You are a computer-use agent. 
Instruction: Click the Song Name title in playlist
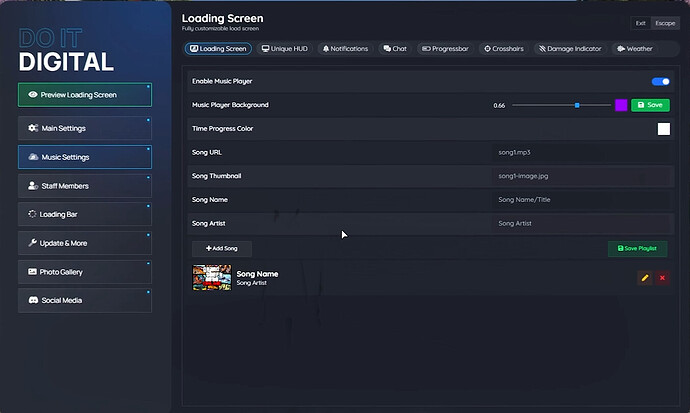pyautogui.click(x=257, y=274)
